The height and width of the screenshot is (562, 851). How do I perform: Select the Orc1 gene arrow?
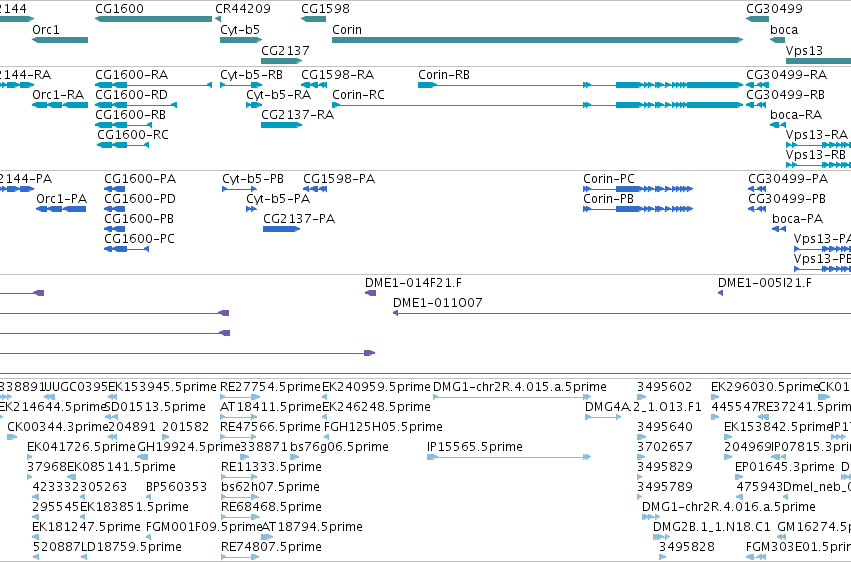(60, 40)
